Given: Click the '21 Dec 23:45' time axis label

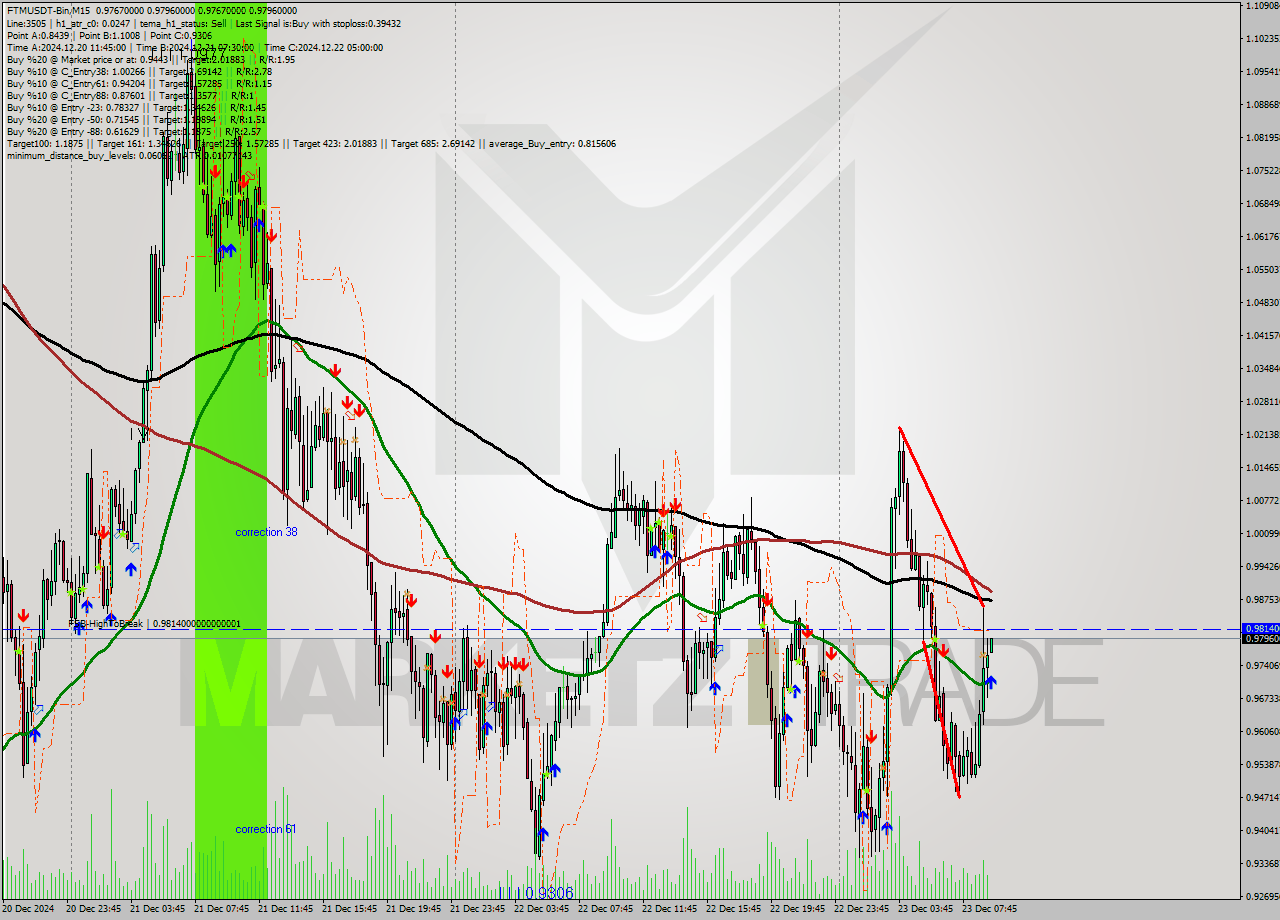Looking at the screenshot, I should click(478, 909).
